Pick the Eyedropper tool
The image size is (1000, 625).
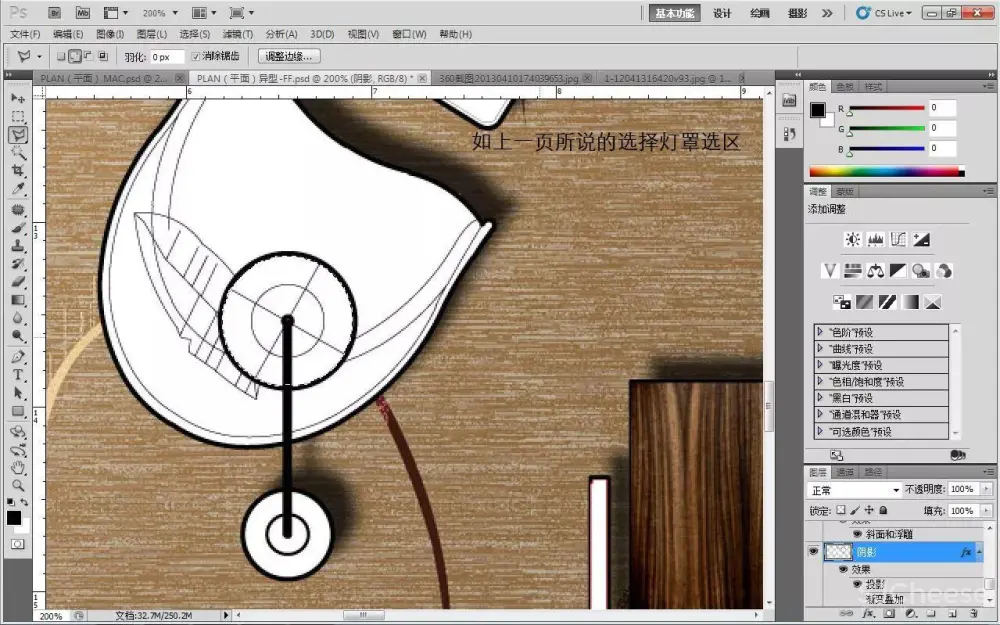pos(18,189)
